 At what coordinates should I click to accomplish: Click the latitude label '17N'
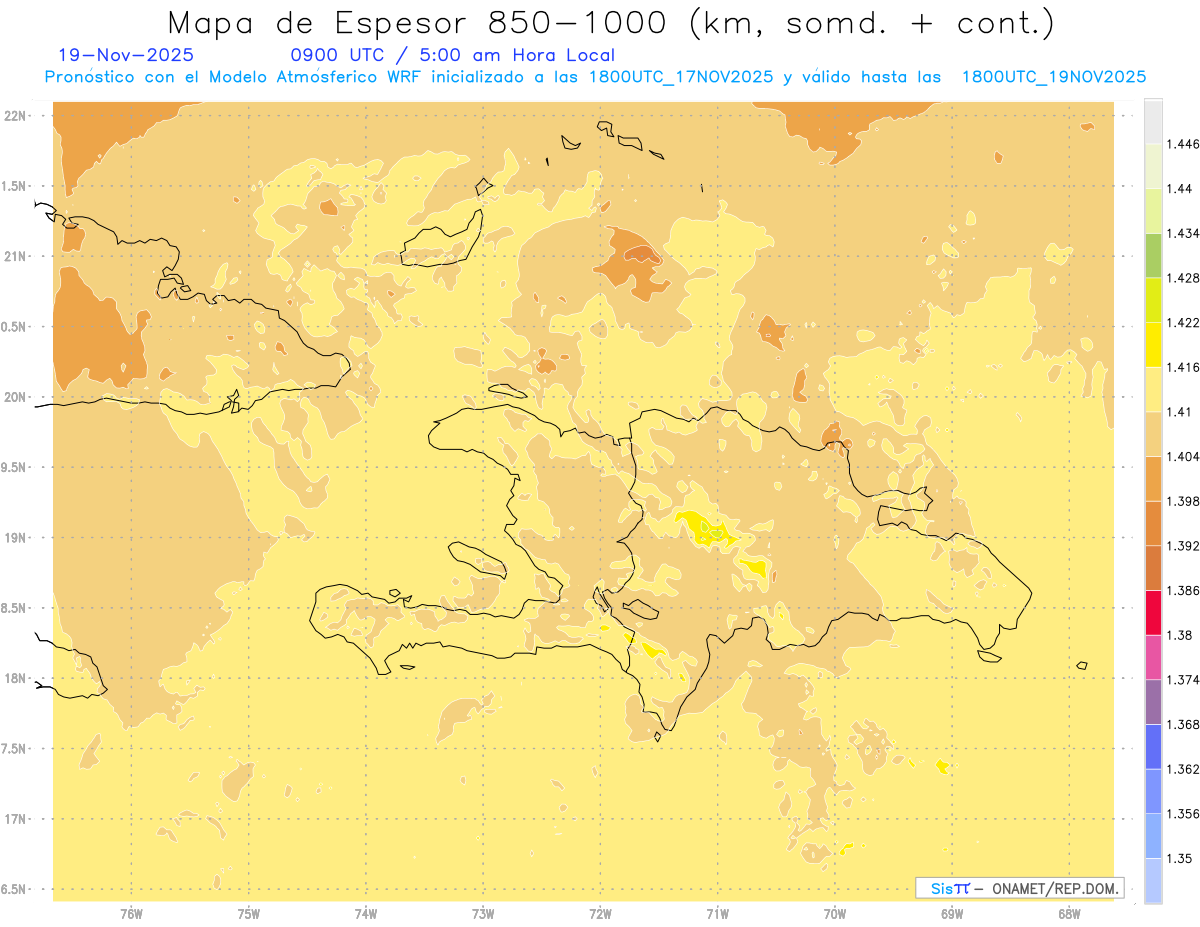point(16,819)
